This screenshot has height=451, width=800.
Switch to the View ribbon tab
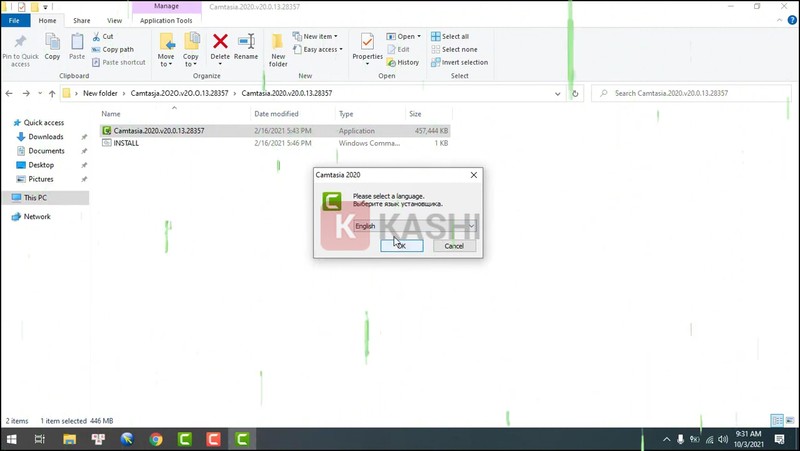click(x=114, y=20)
